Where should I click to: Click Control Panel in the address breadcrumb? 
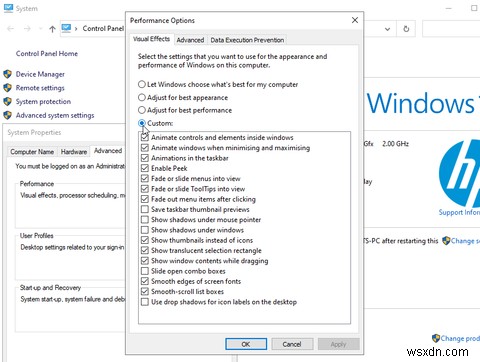103,29
